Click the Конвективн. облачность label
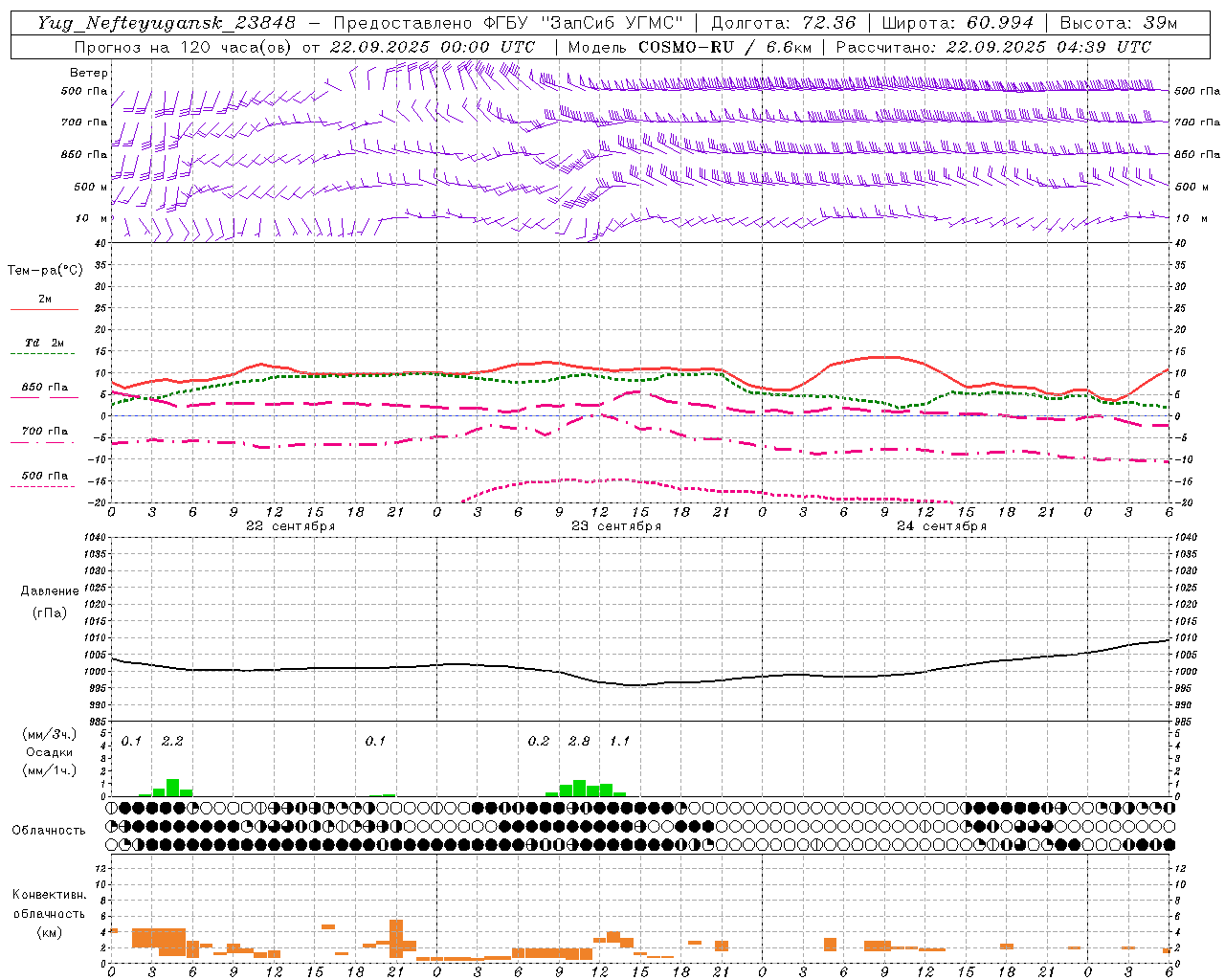This screenshot has height=980, width=1225. (49, 904)
